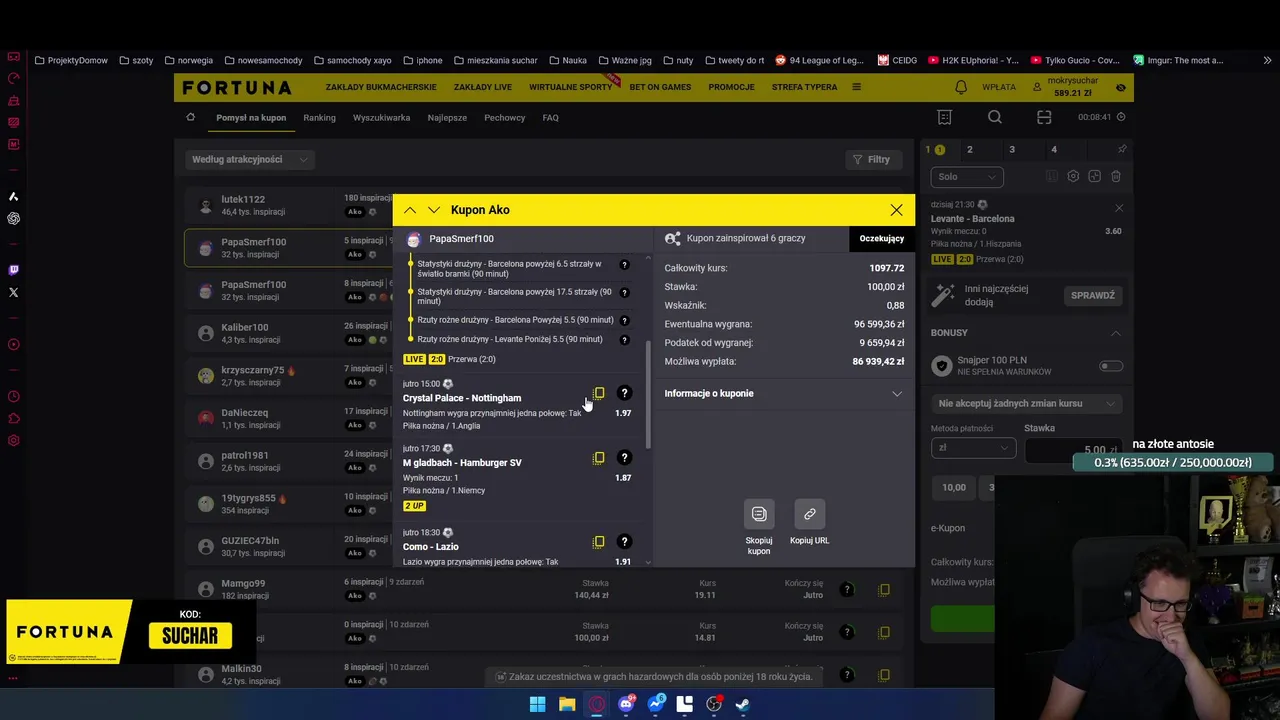Open Wirtualne Sporty menu
The height and width of the screenshot is (720, 1280).
570,87
